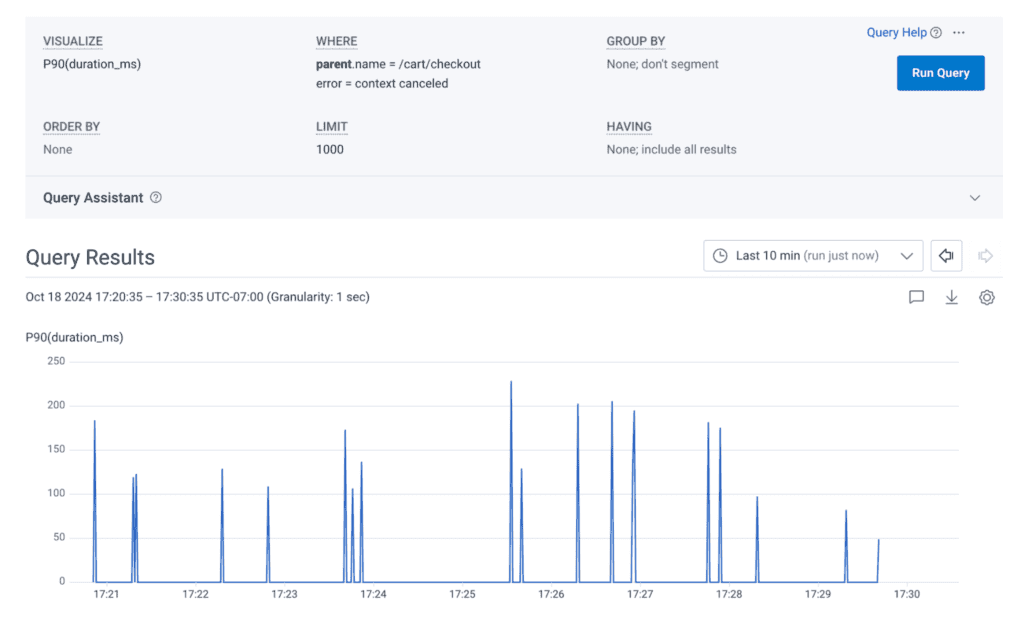This screenshot has height=634, width=1024.
Task: Click the Query Assistant help icon
Action: [156, 198]
